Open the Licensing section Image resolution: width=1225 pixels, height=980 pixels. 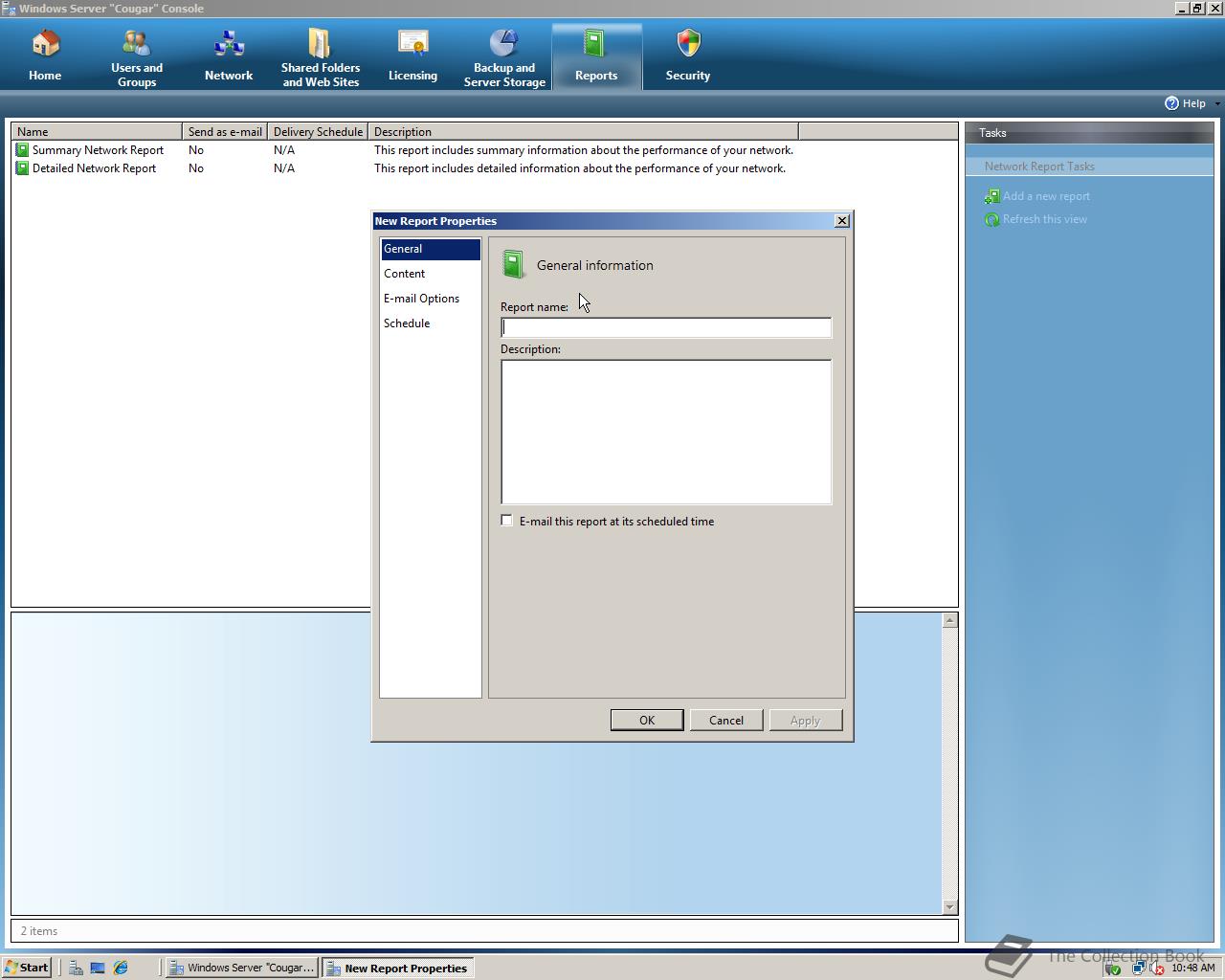[412, 56]
